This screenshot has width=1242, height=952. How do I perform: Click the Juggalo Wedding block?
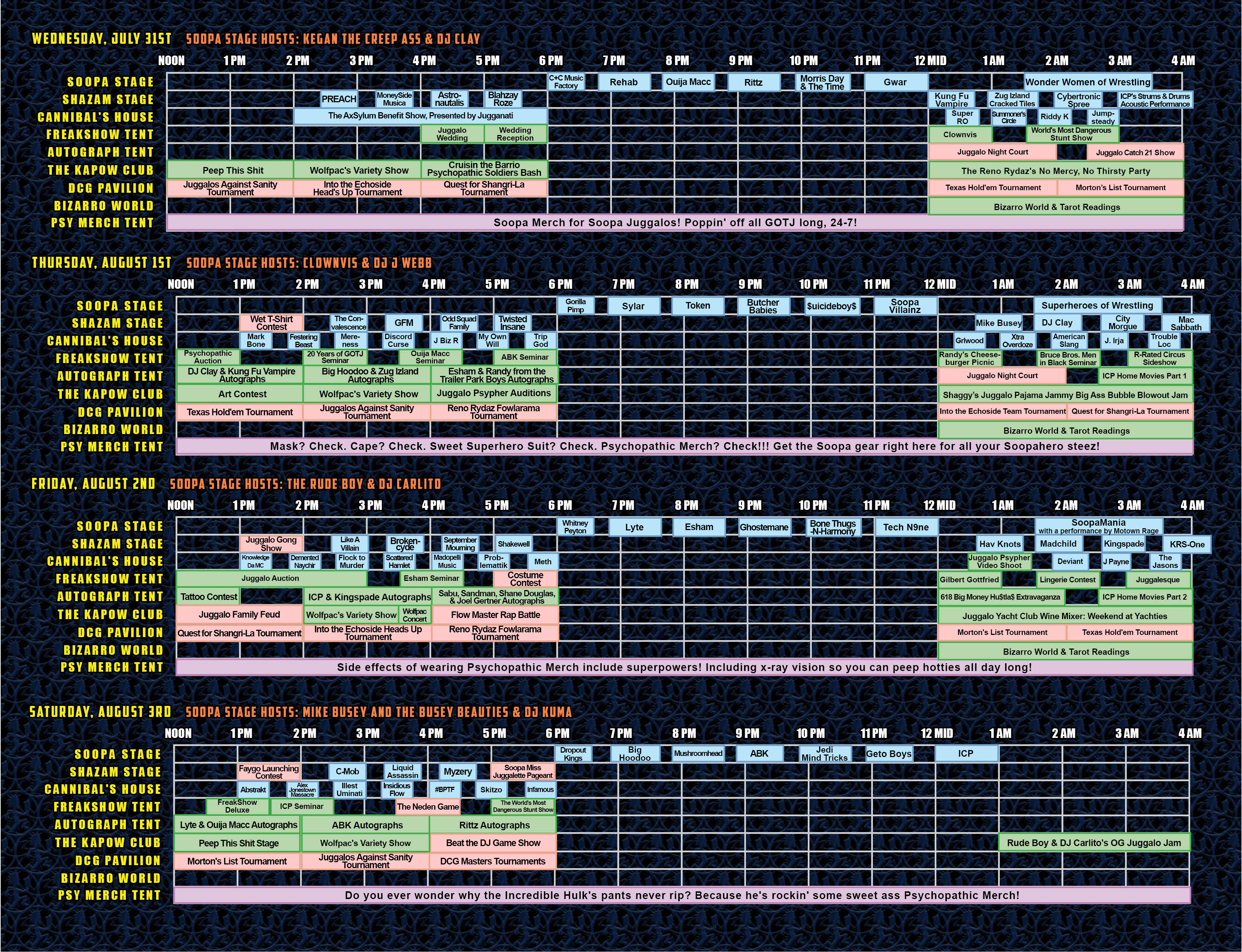(x=452, y=134)
